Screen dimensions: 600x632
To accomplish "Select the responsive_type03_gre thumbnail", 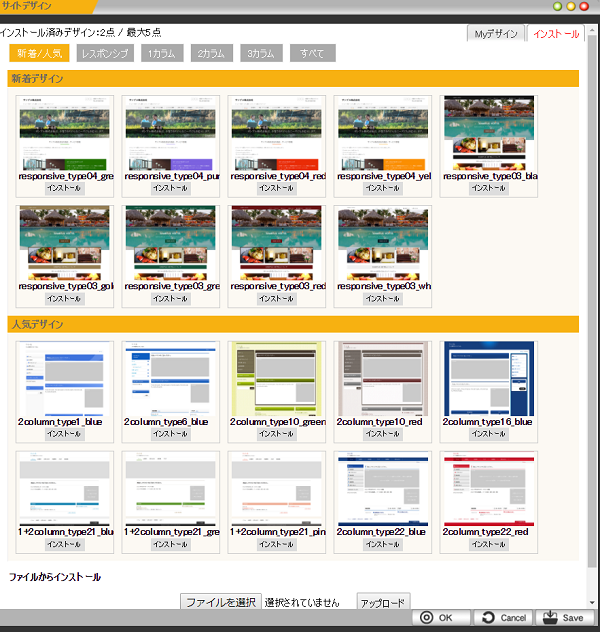I will pos(170,243).
